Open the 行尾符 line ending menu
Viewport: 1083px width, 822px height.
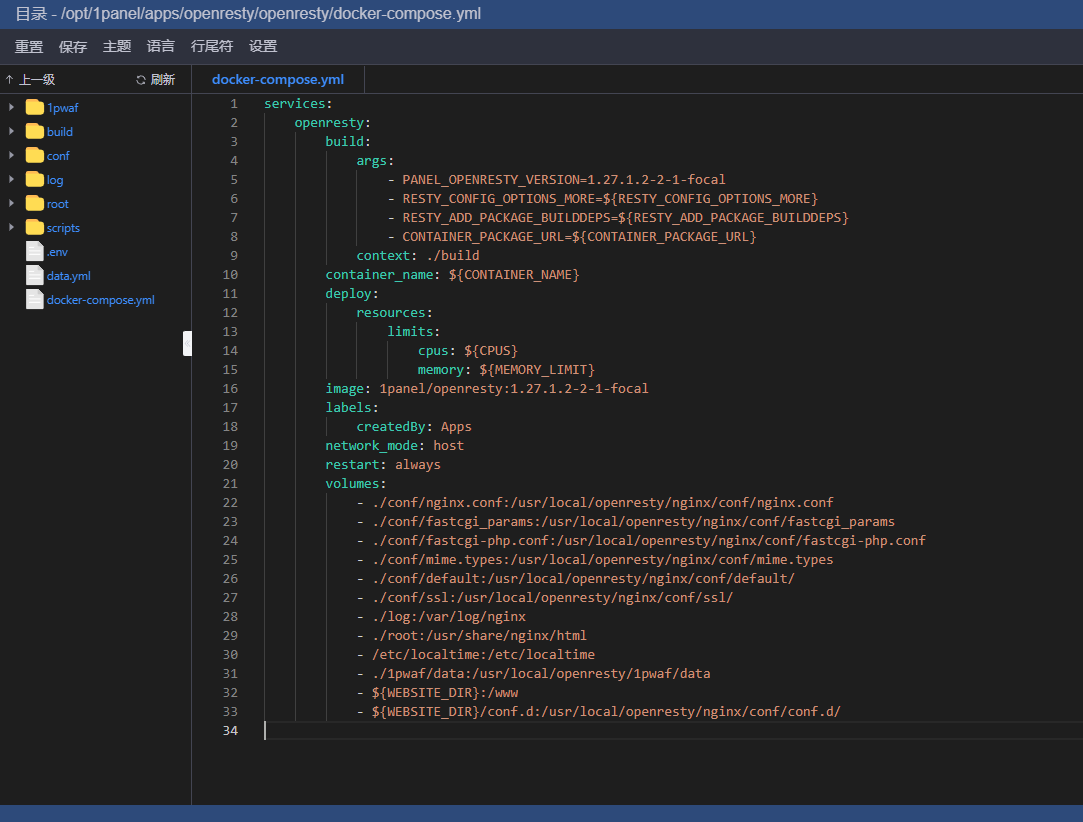point(212,46)
